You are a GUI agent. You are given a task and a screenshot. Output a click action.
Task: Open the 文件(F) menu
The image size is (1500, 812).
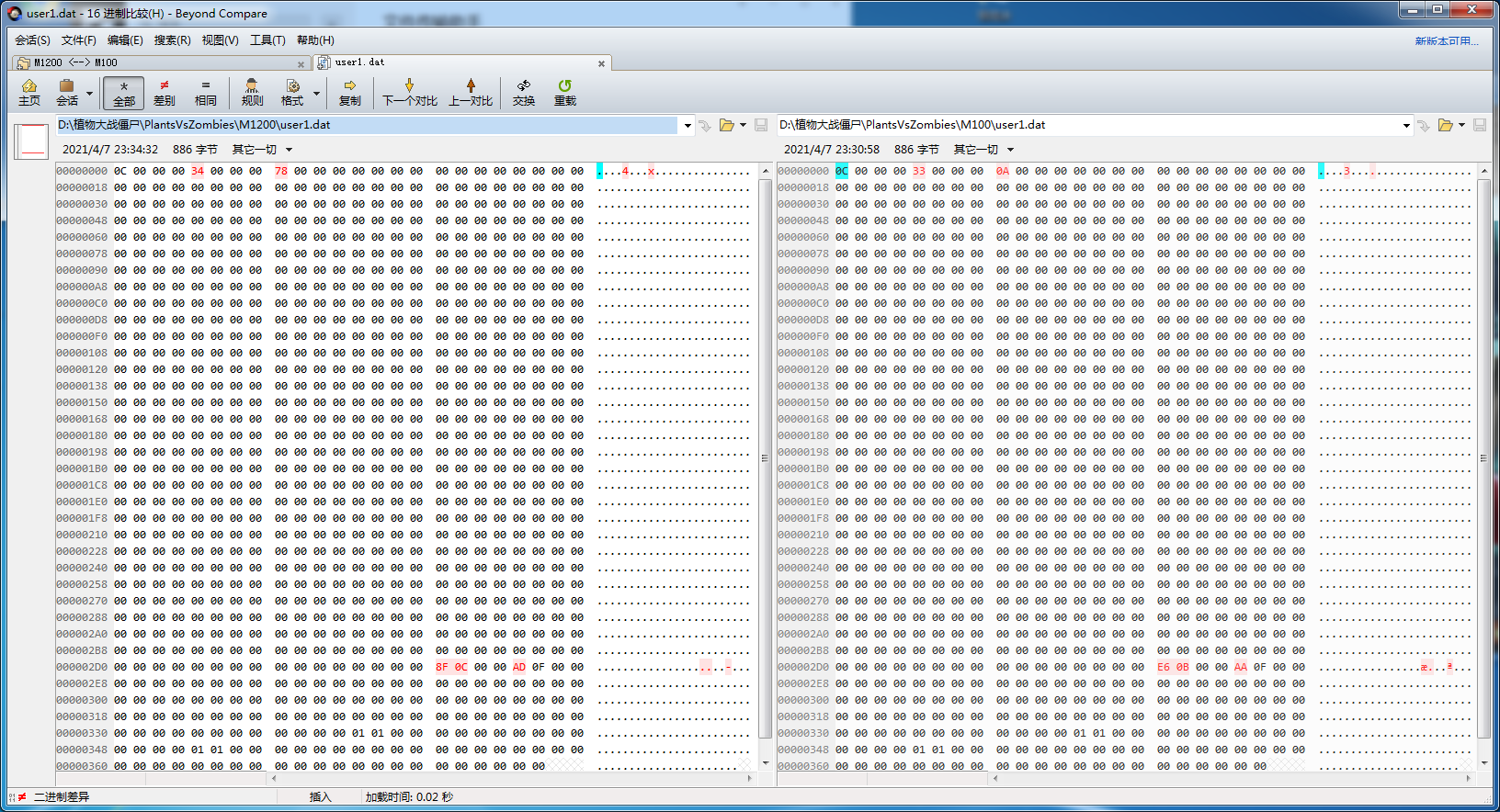(79, 40)
